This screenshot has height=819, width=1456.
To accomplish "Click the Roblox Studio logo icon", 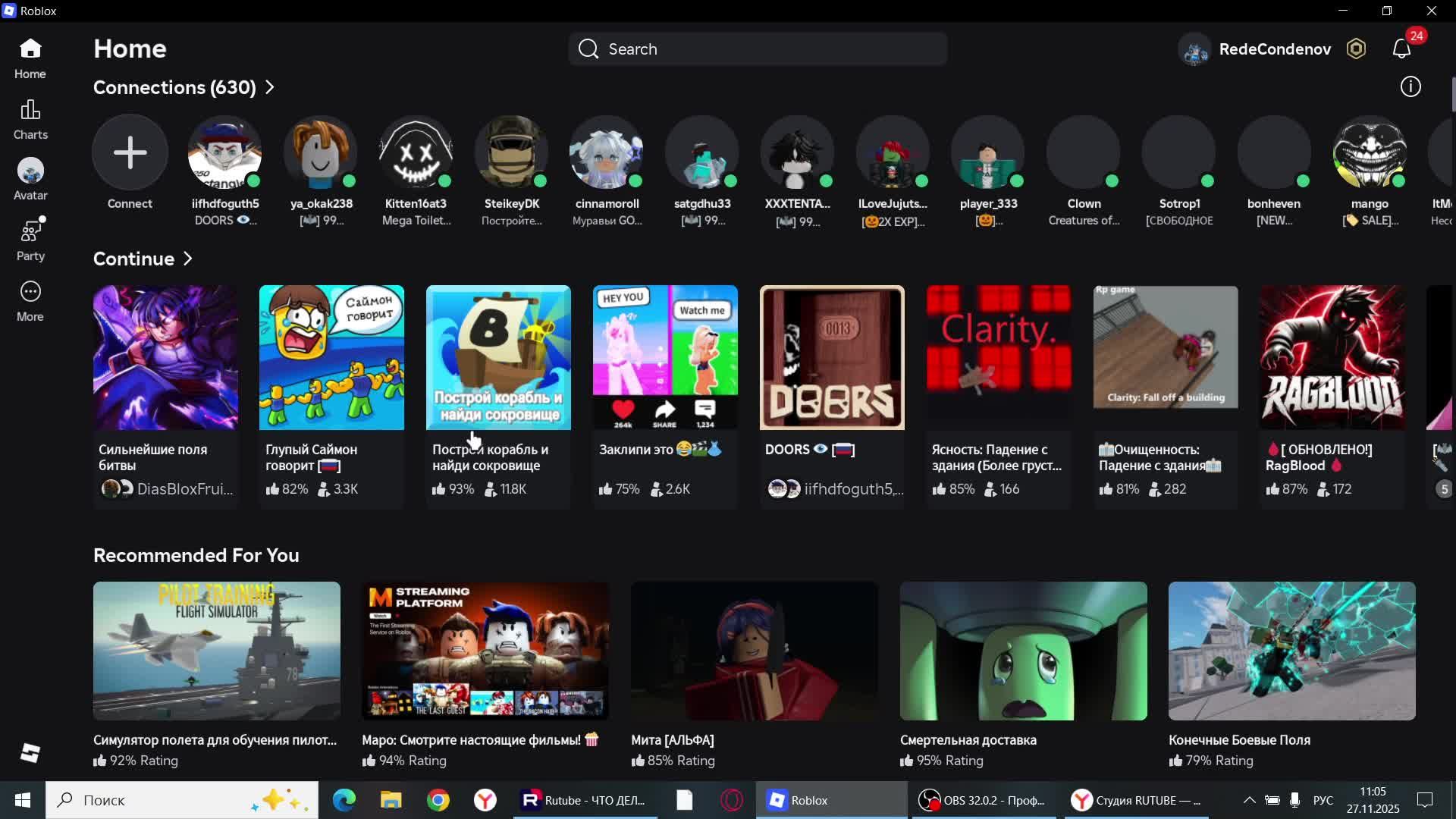I will coord(30,753).
